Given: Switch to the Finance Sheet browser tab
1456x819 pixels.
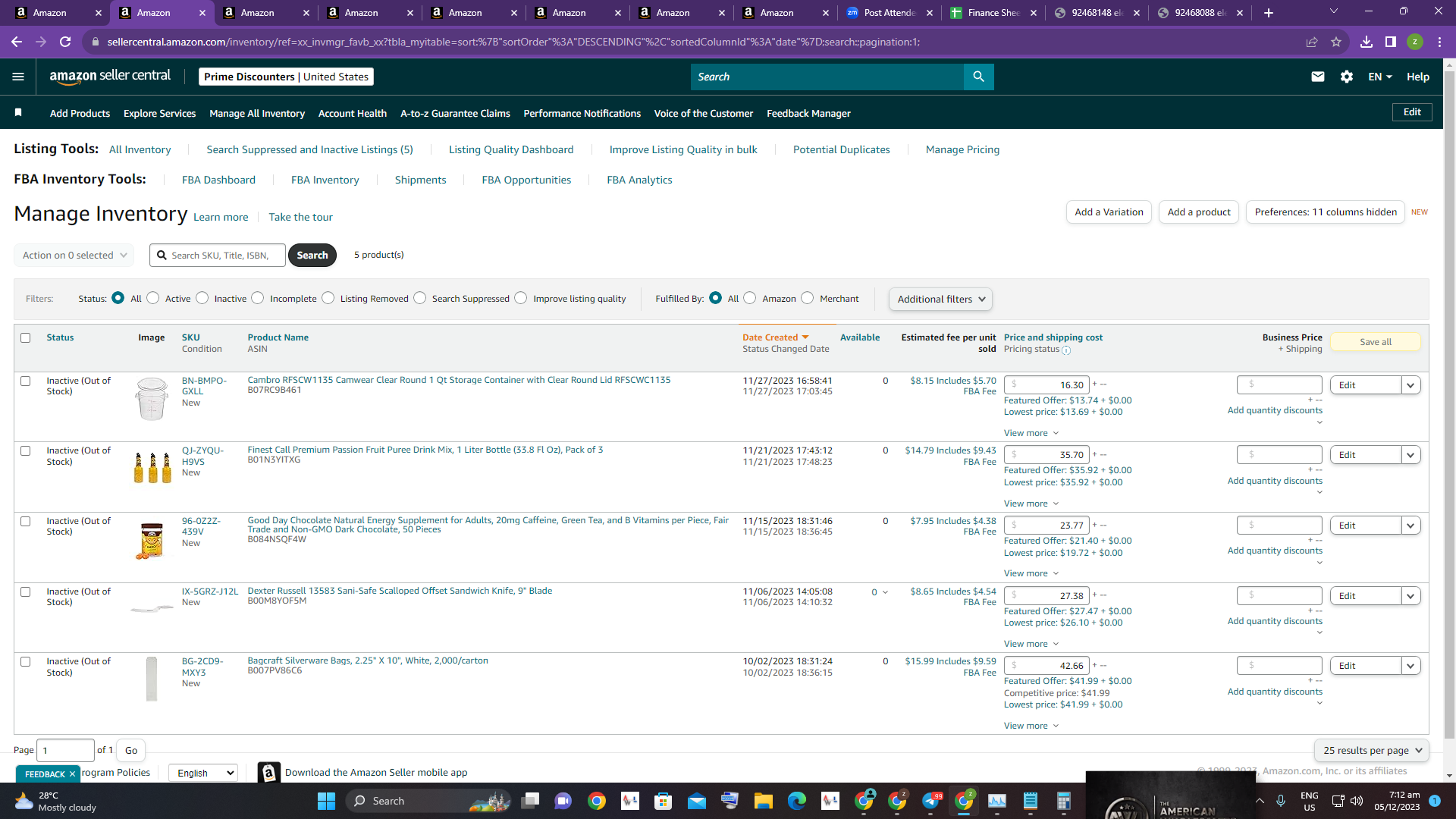Looking at the screenshot, I should [x=993, y=13].
